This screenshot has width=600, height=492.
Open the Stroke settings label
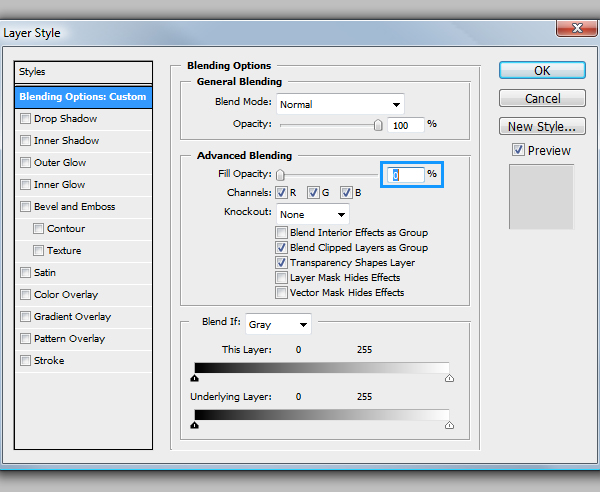[49, 361]
